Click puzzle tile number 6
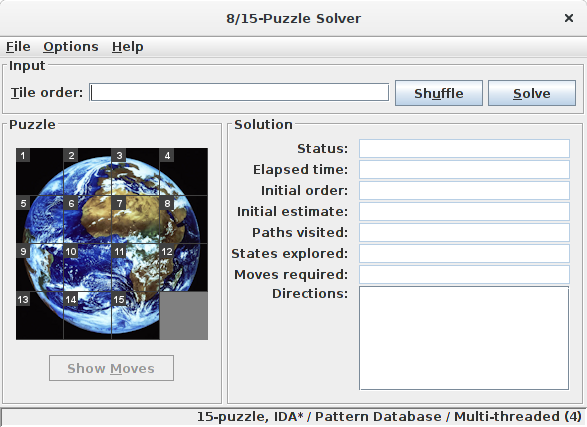The image size is (587, 427). 88,220
